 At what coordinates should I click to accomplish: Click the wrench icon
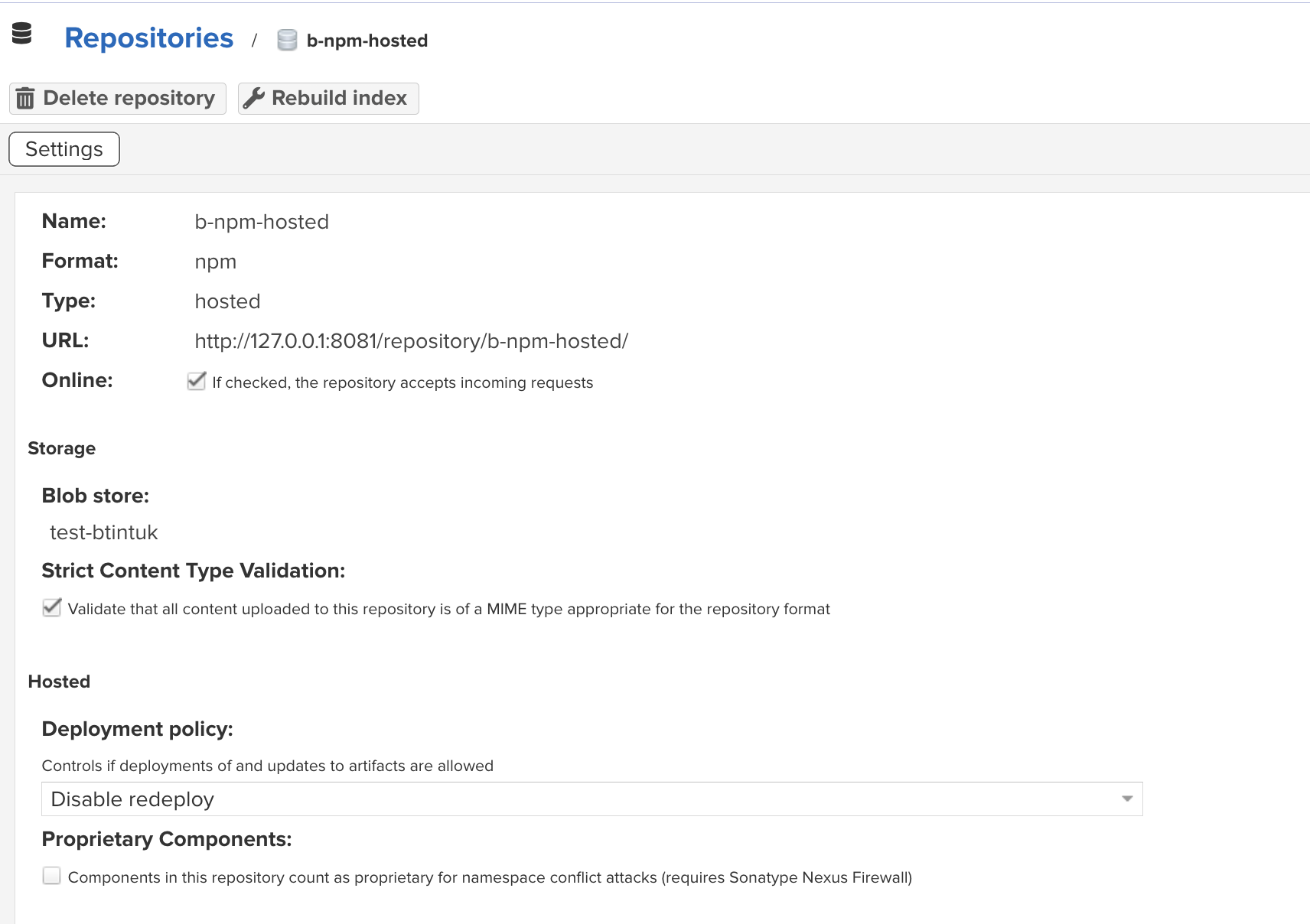point(253,99)
